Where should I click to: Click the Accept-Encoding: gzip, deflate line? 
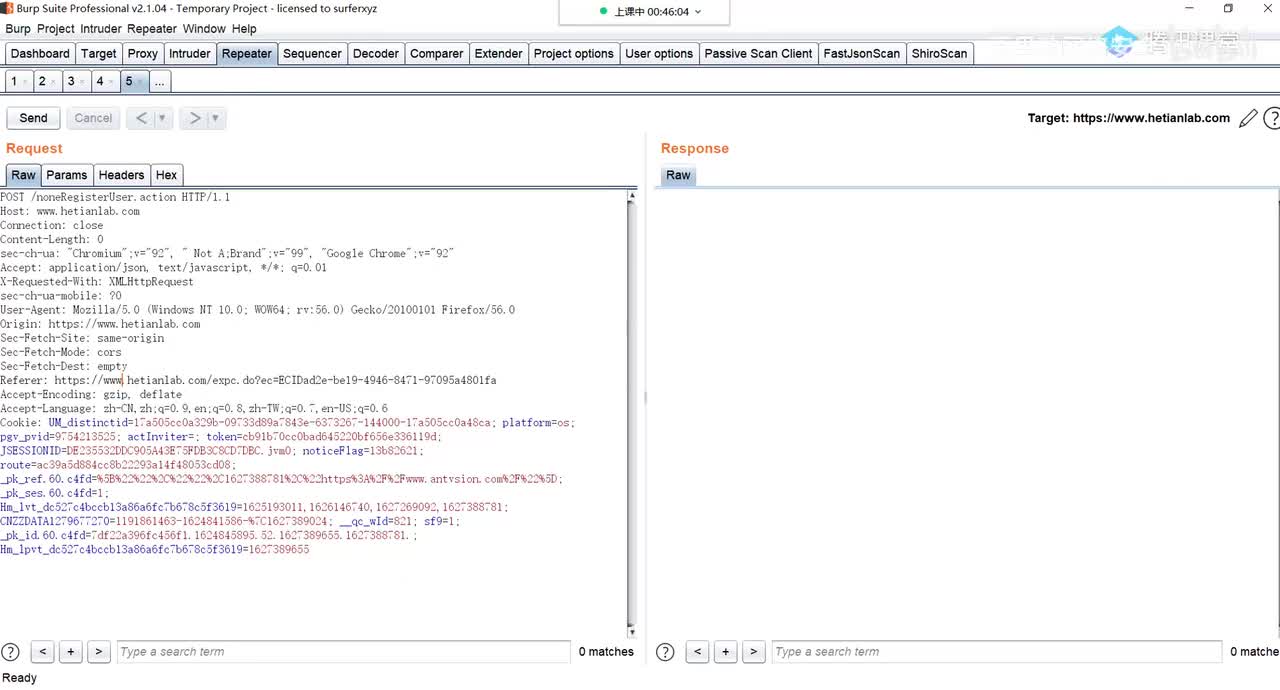[91, 394]
